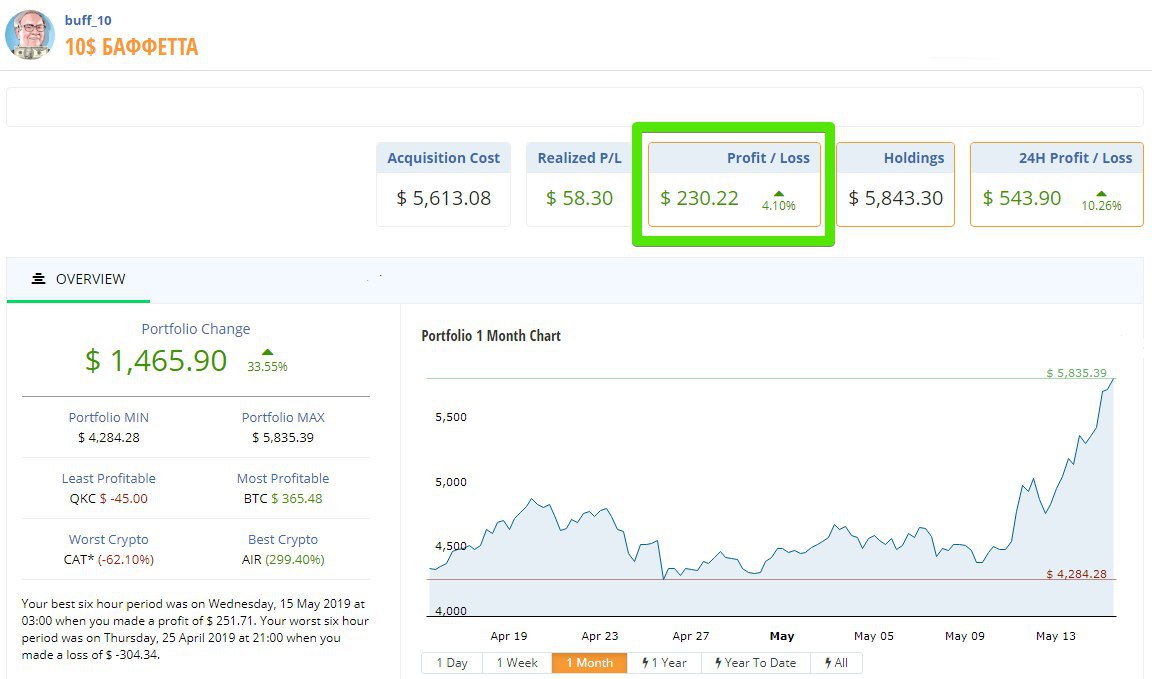Click the buff_10 username link
This screenshot has width=1152, height=679.
click(x=88, y=20)
